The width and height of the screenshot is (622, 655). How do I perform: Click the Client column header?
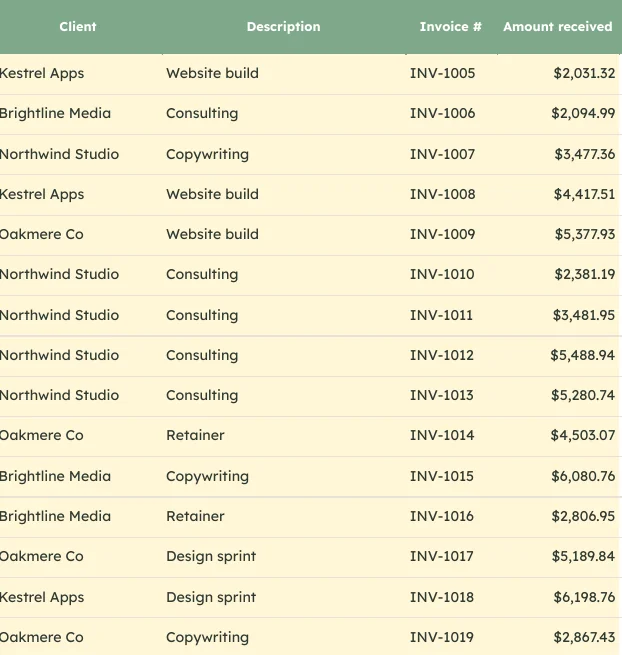pos(78,27)
